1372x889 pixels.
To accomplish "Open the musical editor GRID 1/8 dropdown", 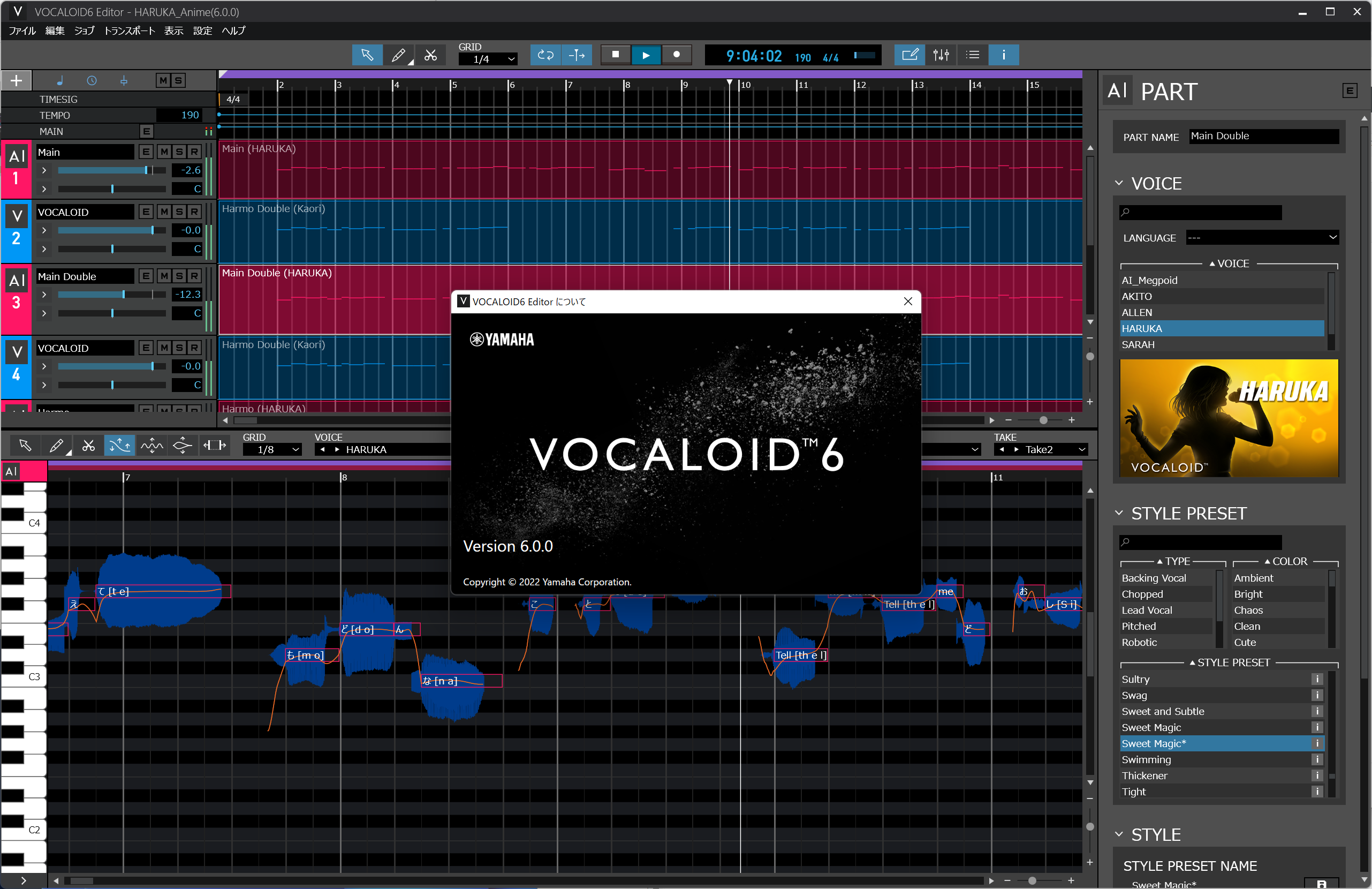I will (272, 449).
